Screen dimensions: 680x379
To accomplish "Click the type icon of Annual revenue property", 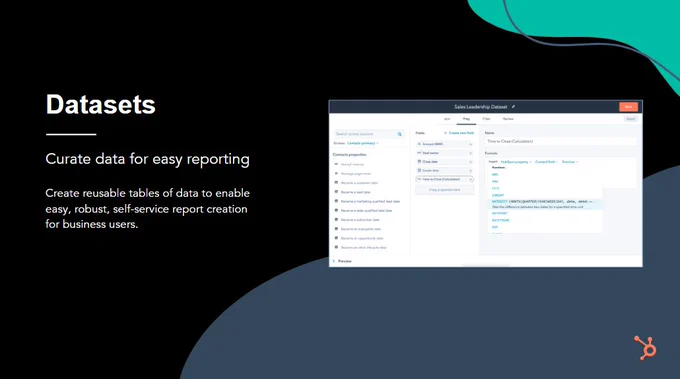I will coord(336,164).
